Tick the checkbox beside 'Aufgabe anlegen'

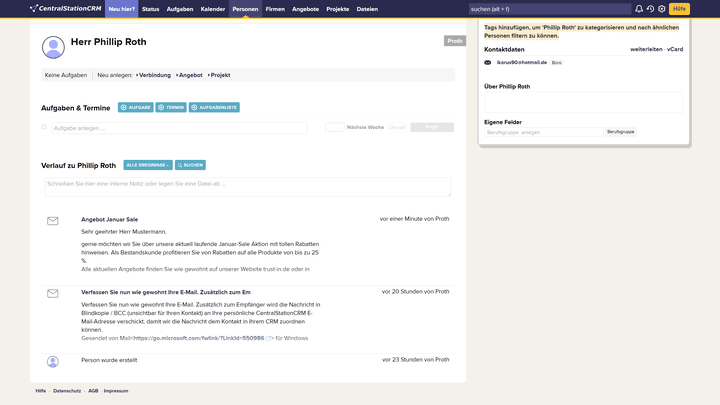click(x=44, y=127)
